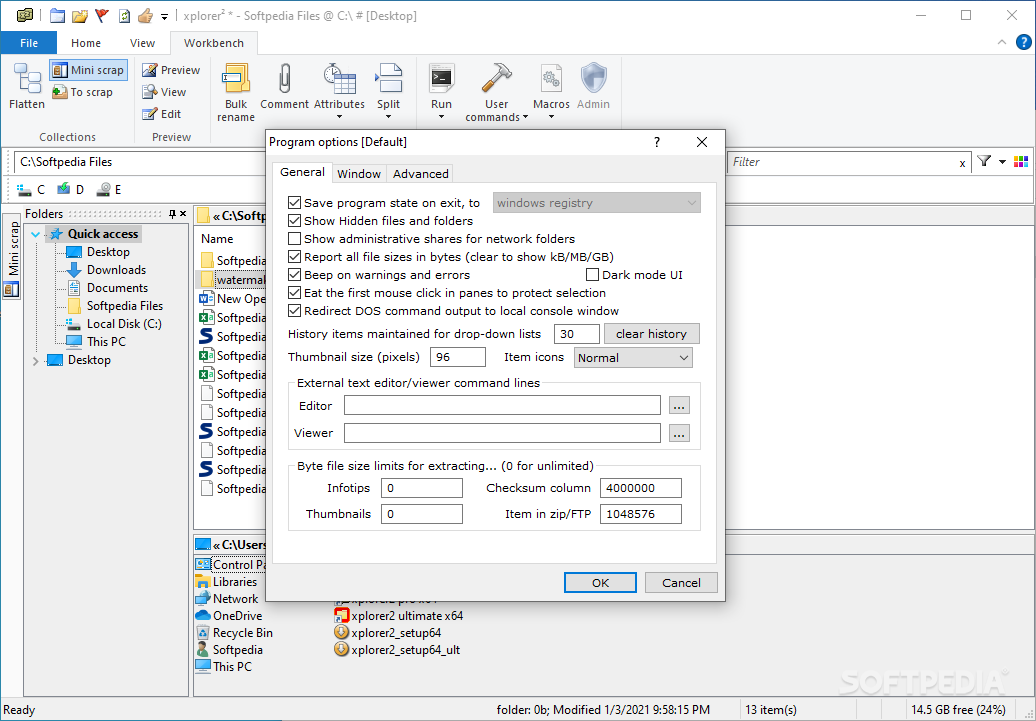Click the Split file icon
The image size is (1036, 721).
point(388,79)
